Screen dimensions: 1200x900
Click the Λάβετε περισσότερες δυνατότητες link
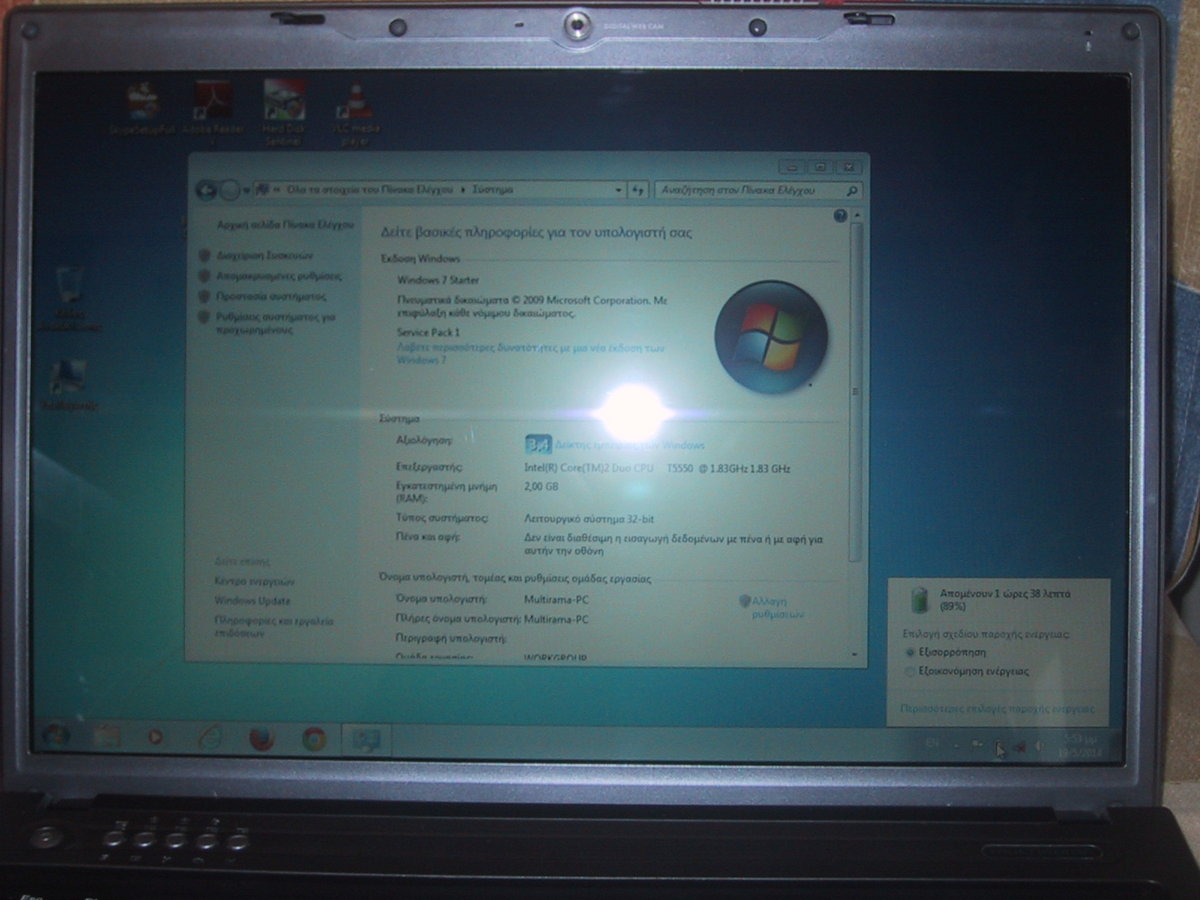pos(530,353)
